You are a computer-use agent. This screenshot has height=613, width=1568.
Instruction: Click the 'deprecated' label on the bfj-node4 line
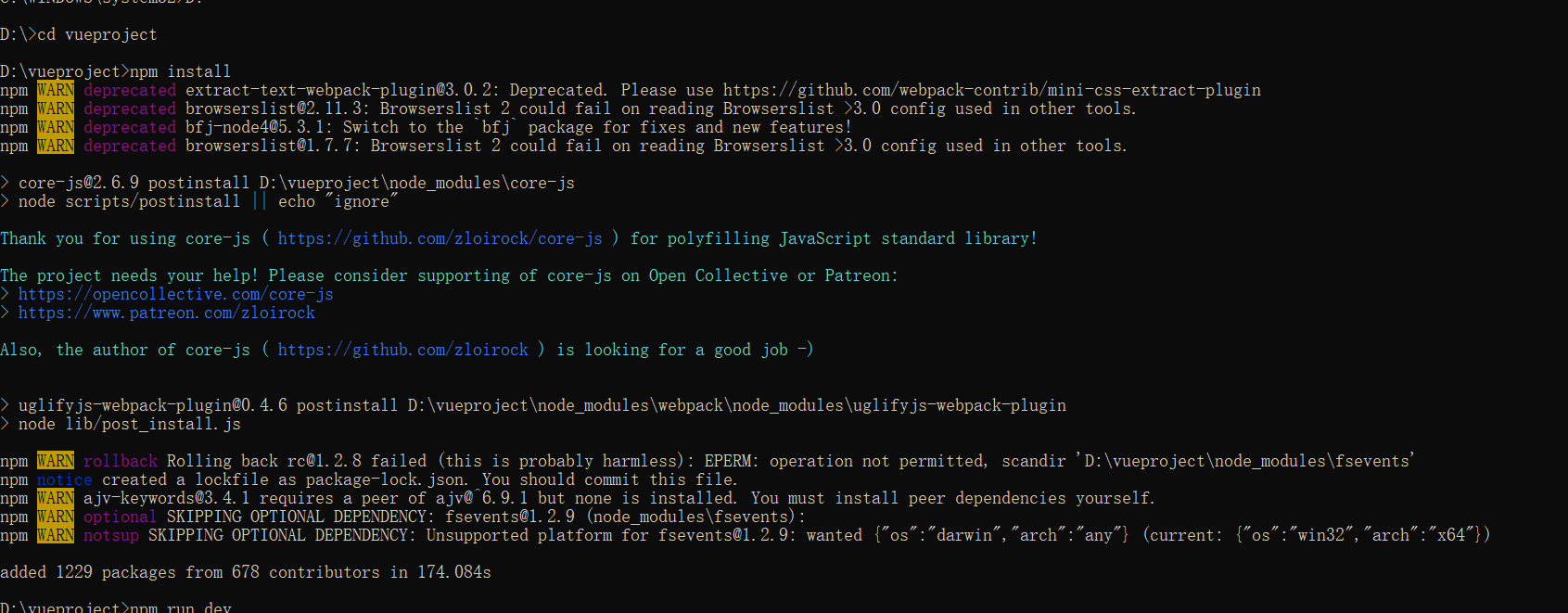[129, 127]
